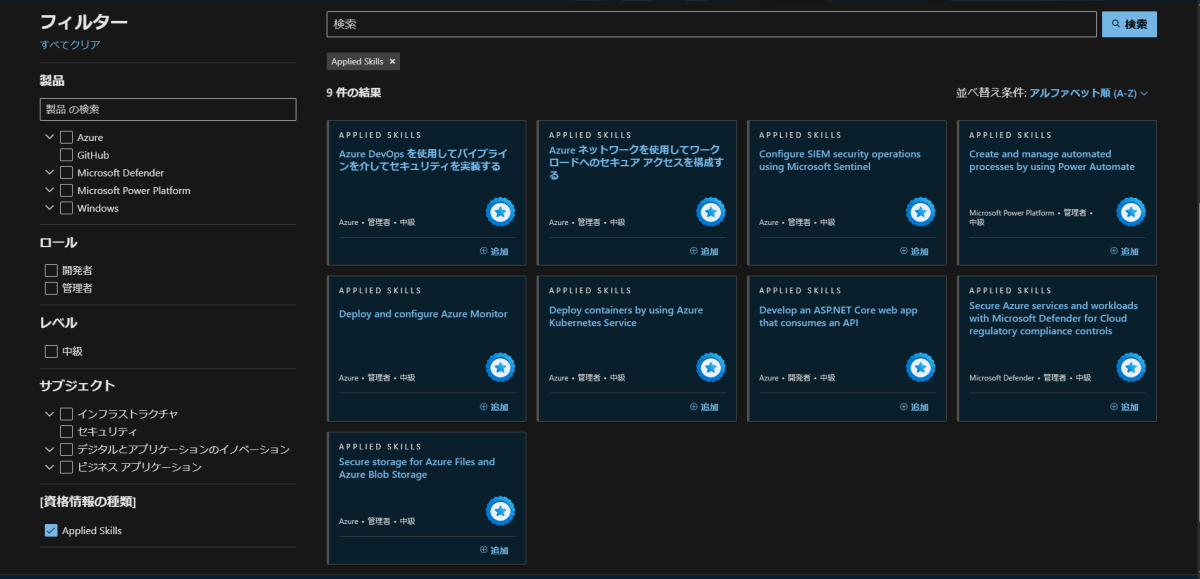
Task: Check the 中級 level checkbox
Action: (51, 351)
